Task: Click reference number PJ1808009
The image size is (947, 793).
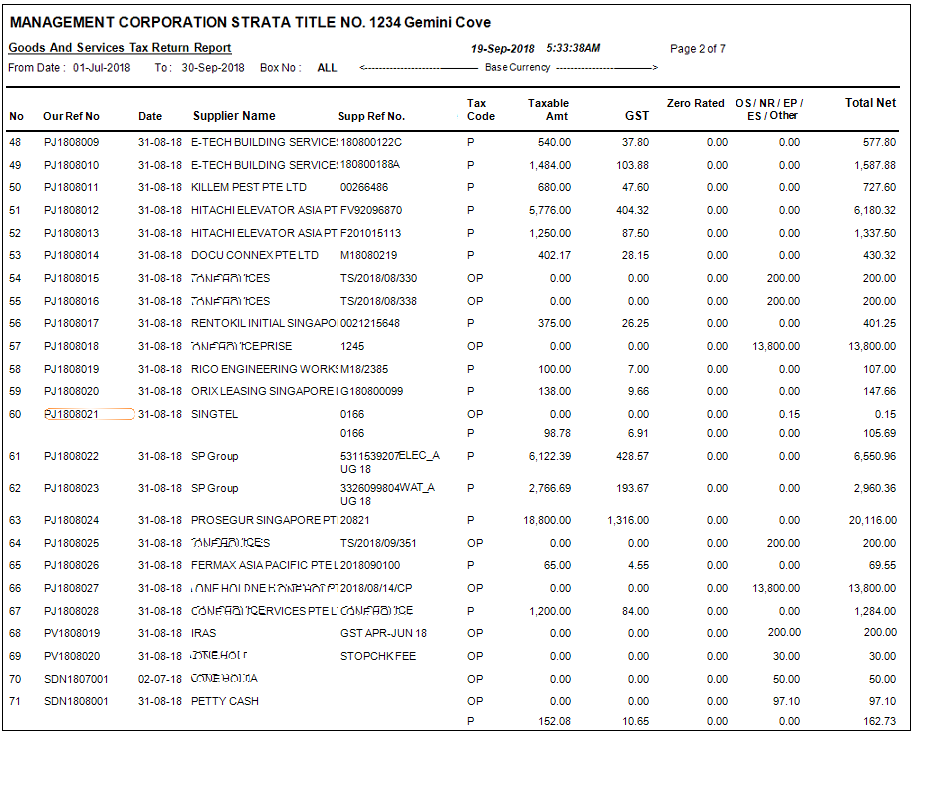Action: point(71,142)
